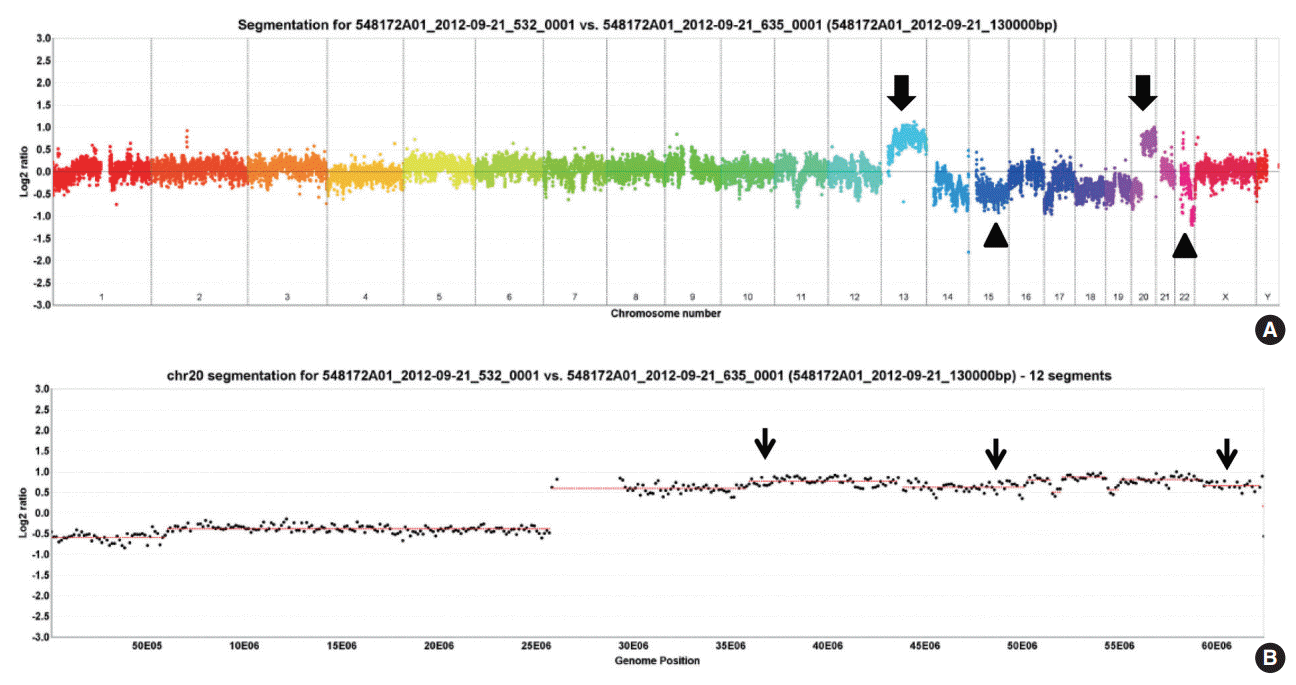
Task: Pick chromosome label "13" in panel A
Action: [x=903, y=298]
